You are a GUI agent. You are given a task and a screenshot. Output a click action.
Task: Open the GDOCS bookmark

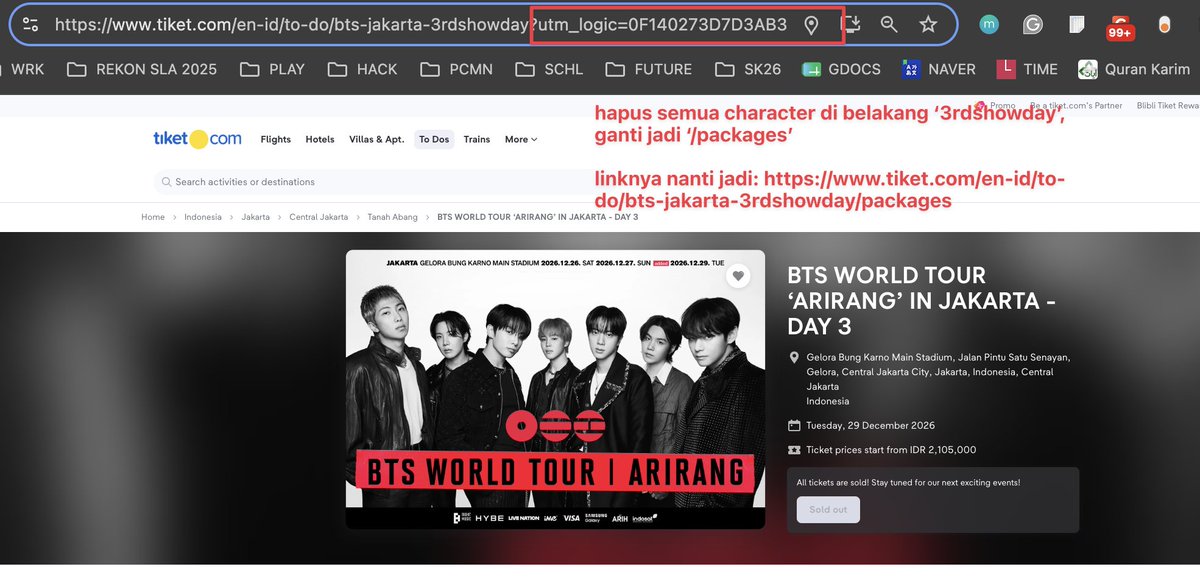(841, 69)
